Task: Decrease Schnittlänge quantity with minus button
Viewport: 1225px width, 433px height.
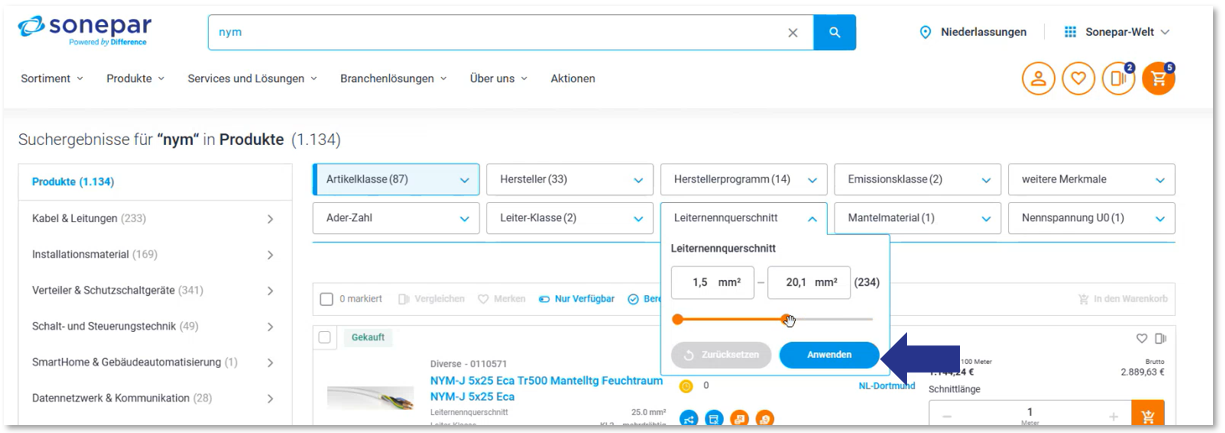Action: coord(947,416)
